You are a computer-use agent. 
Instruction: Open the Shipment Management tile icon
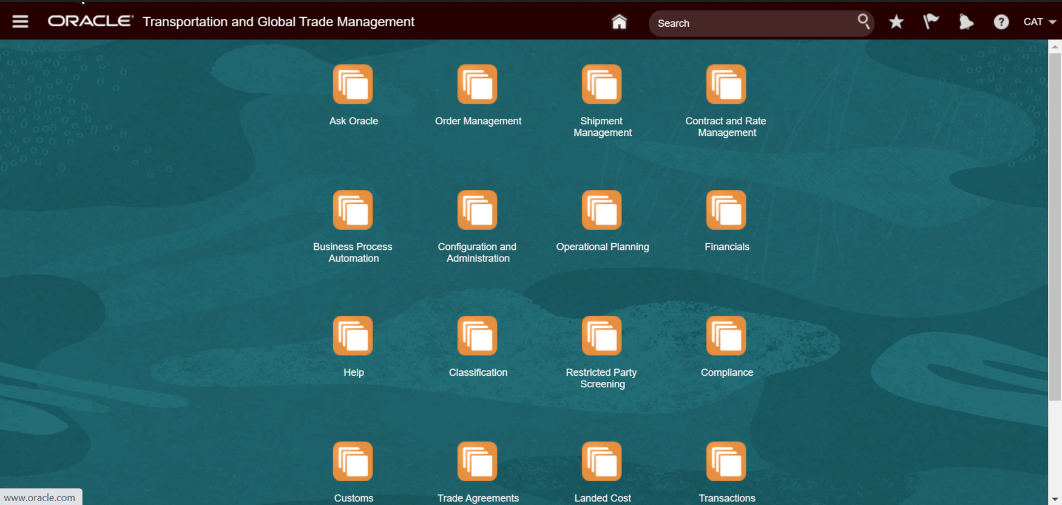[x=602, y=84]
